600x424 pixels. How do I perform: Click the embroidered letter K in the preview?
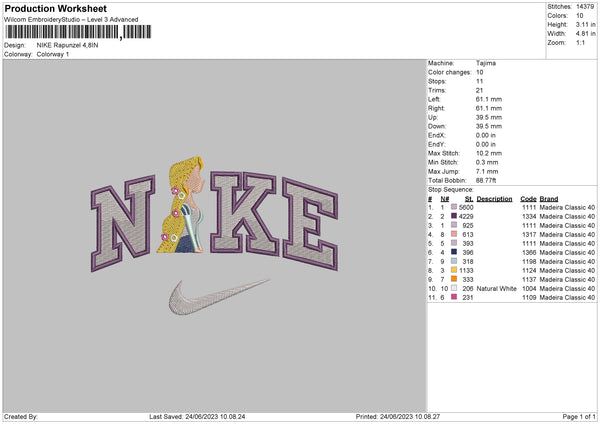point(243,213)
